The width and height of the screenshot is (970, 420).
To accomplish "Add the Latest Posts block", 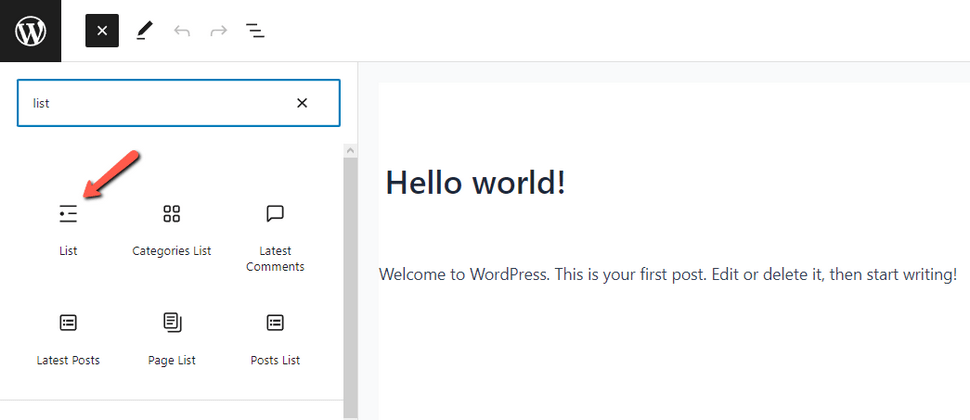I will (68, 340).
